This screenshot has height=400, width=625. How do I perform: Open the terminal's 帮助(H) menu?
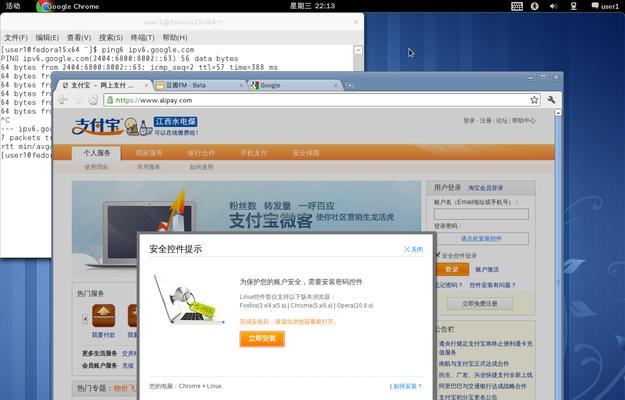(x=175, y=37)
